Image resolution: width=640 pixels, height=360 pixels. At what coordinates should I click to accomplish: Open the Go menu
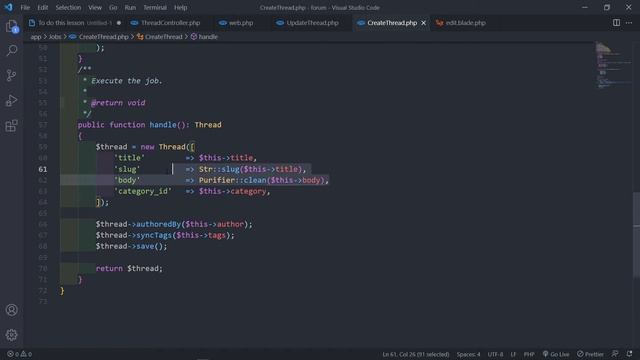pyautogui.click(x=113, y=7)
